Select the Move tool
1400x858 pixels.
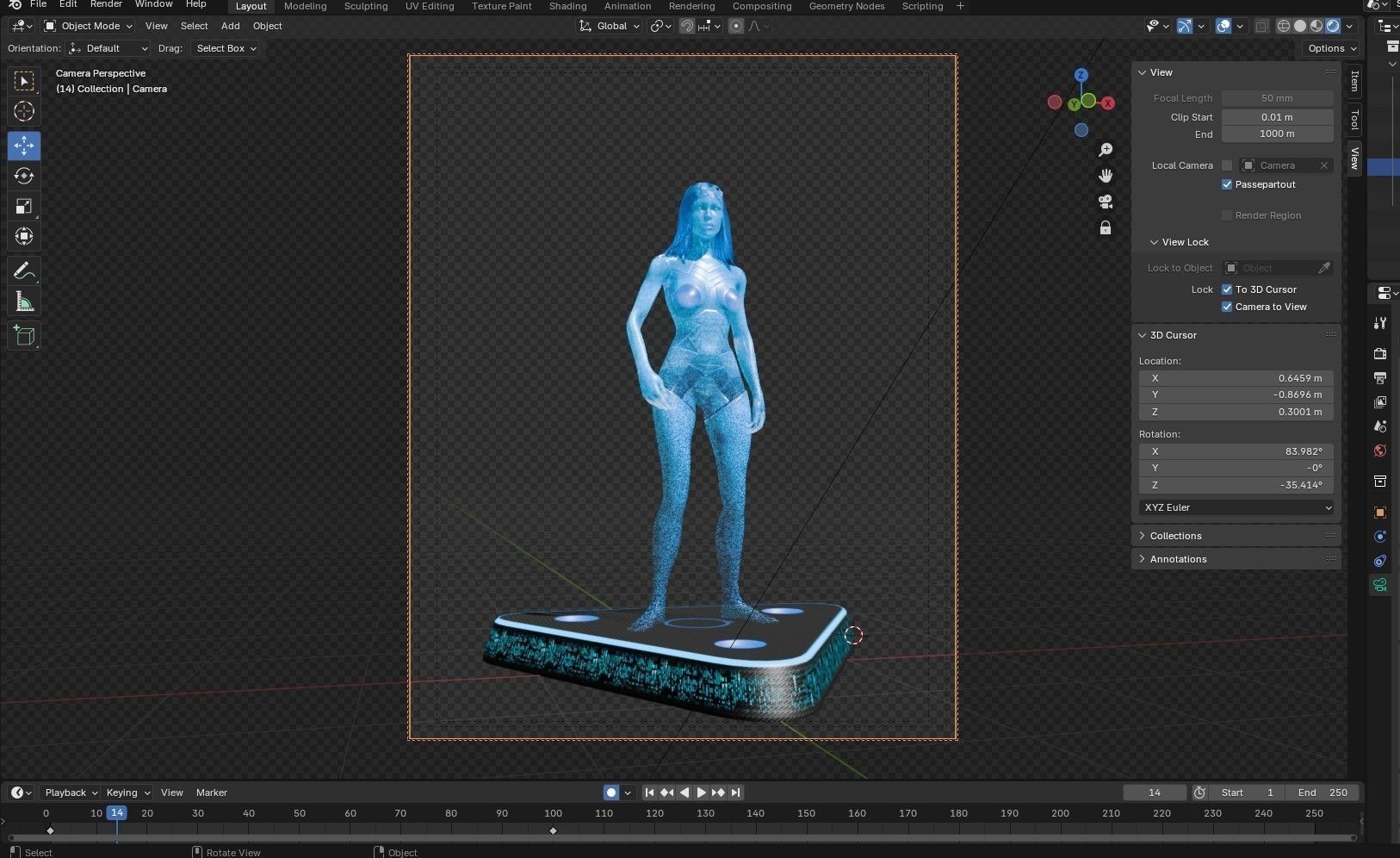(24, 146)
